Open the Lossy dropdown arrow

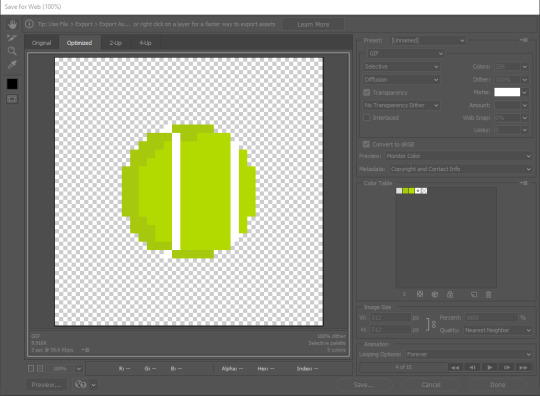coord(525,130)
